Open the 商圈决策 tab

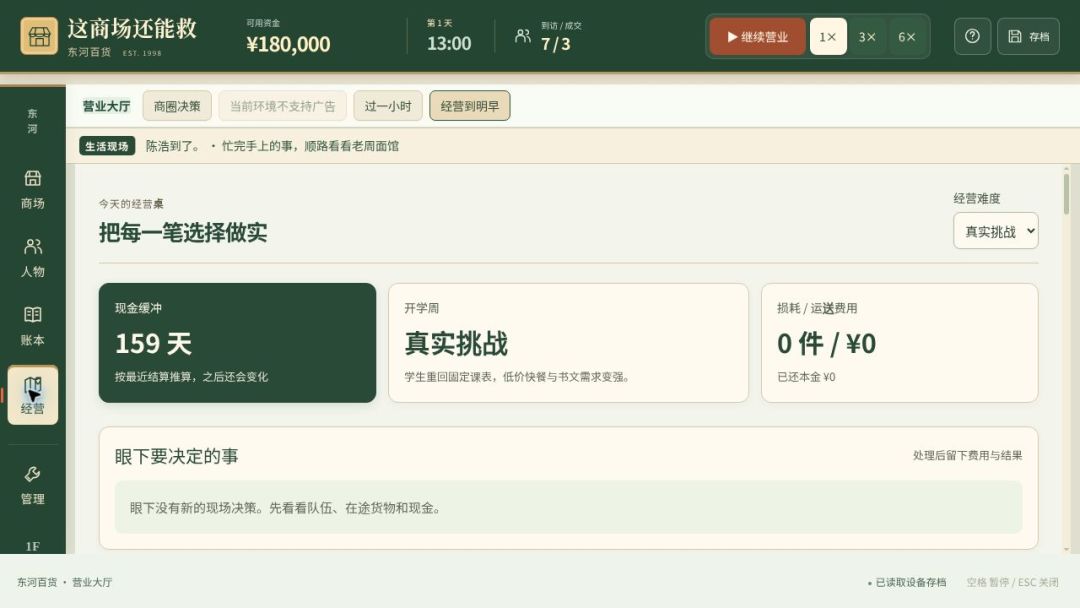click(177, 106)
